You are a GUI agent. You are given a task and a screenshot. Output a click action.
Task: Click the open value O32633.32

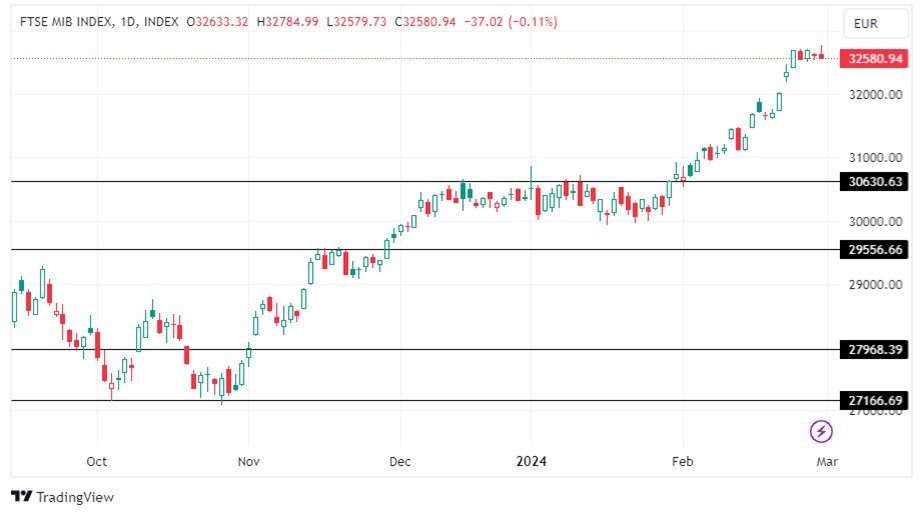217,22
